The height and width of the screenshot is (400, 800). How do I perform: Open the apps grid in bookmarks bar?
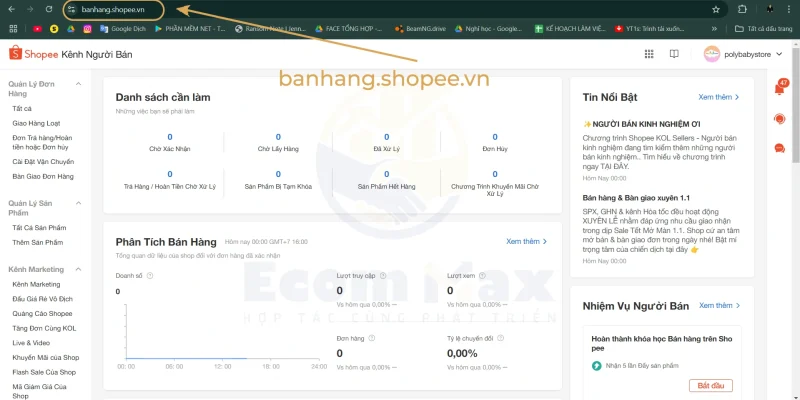(x=13, y=29)
